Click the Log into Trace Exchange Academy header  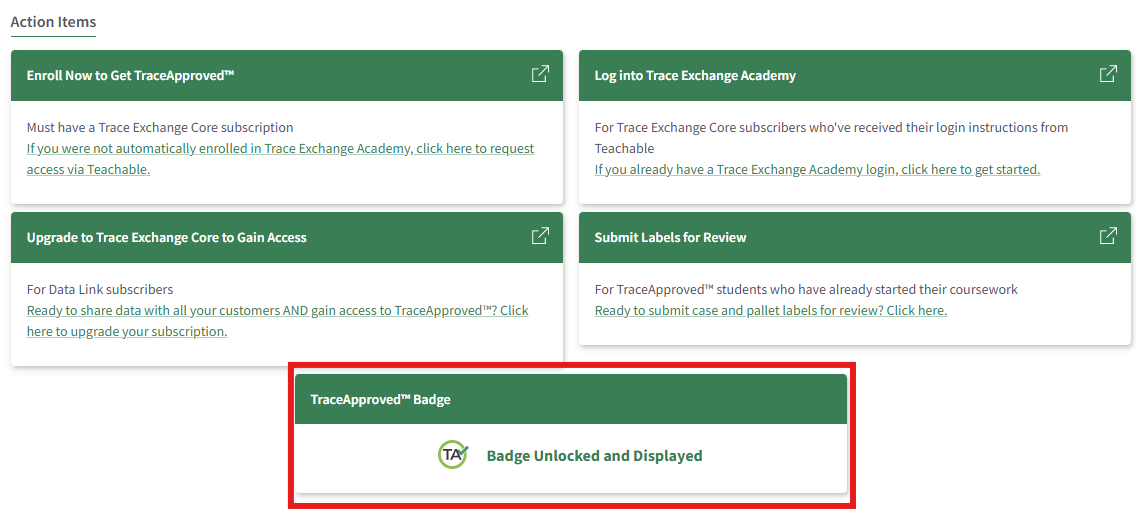click(695, 75)
